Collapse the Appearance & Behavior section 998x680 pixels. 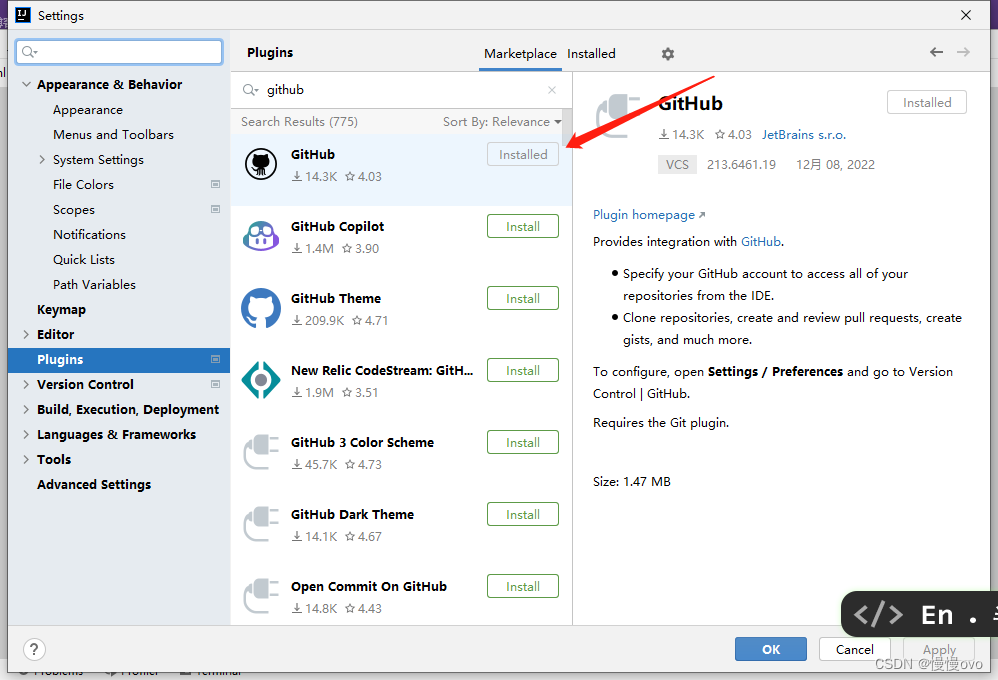pos(26,84)
